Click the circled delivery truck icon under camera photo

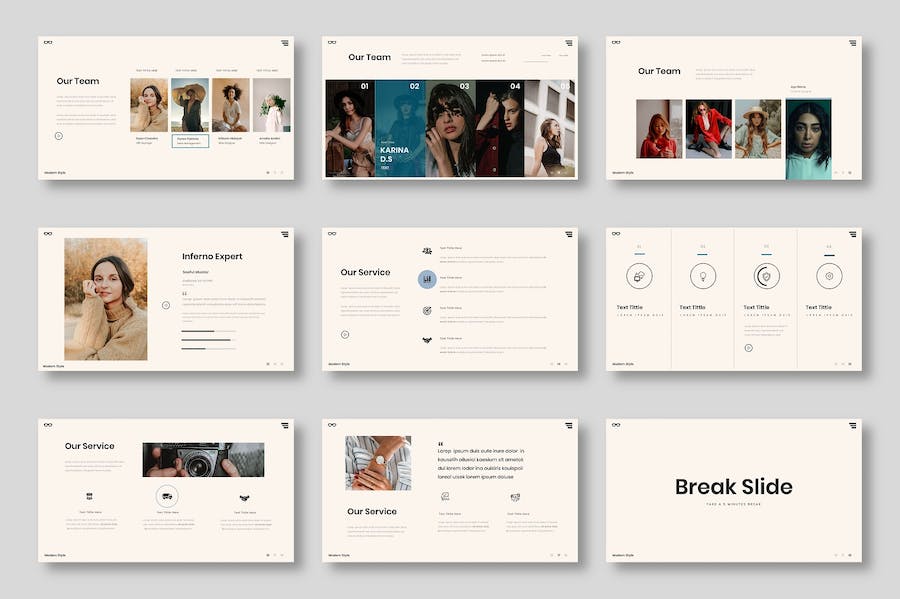click(x=167, y=496)
